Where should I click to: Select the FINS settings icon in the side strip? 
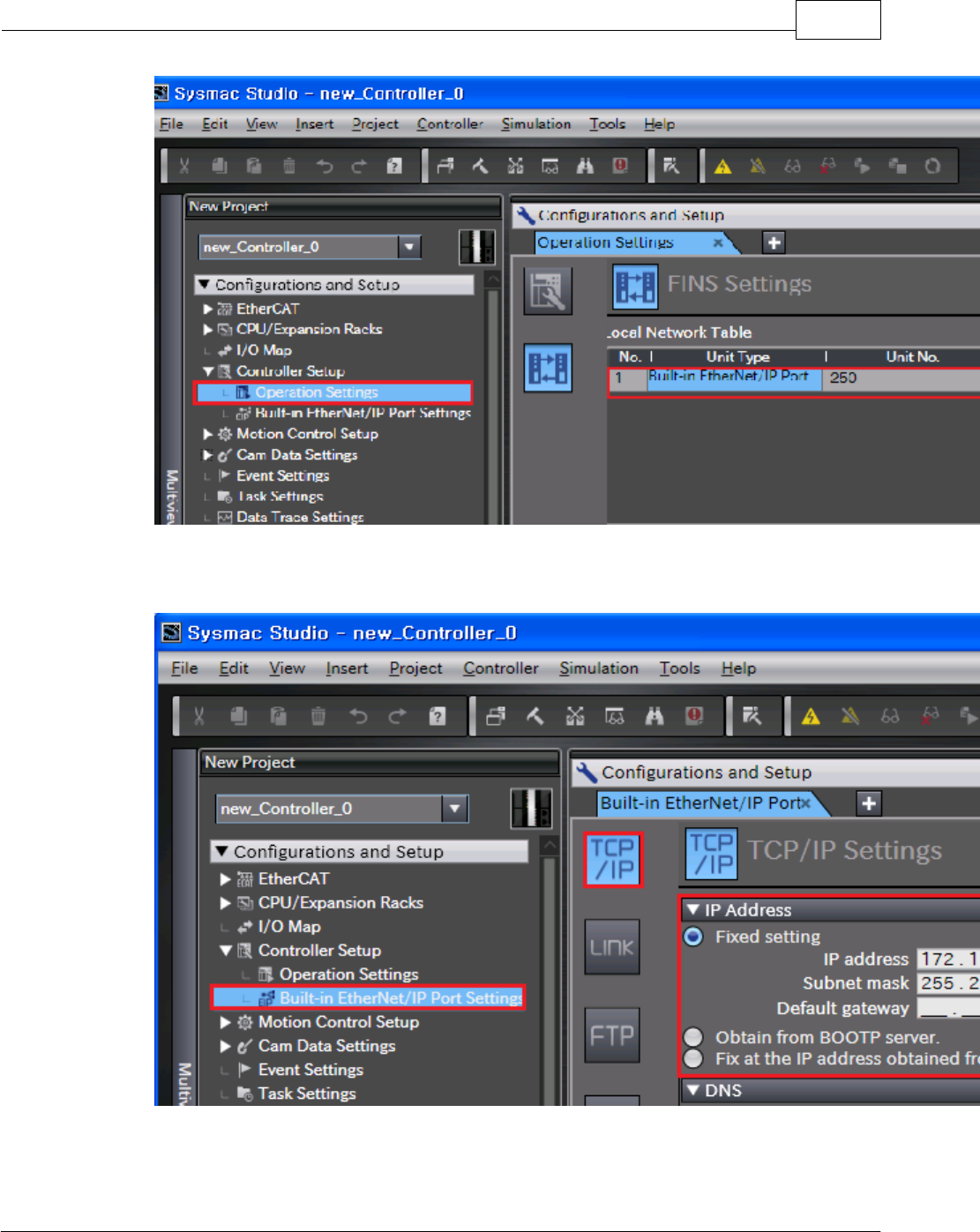tap(549, 369)
